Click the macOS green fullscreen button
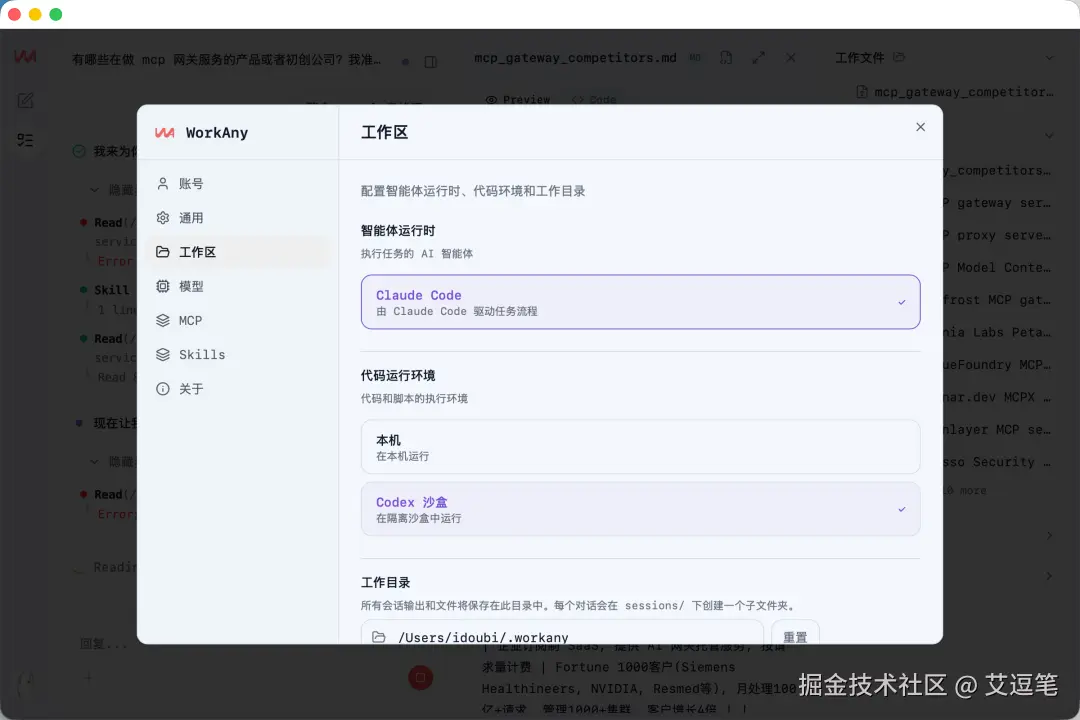1080x720 pixels. click(x=56, y=14)
